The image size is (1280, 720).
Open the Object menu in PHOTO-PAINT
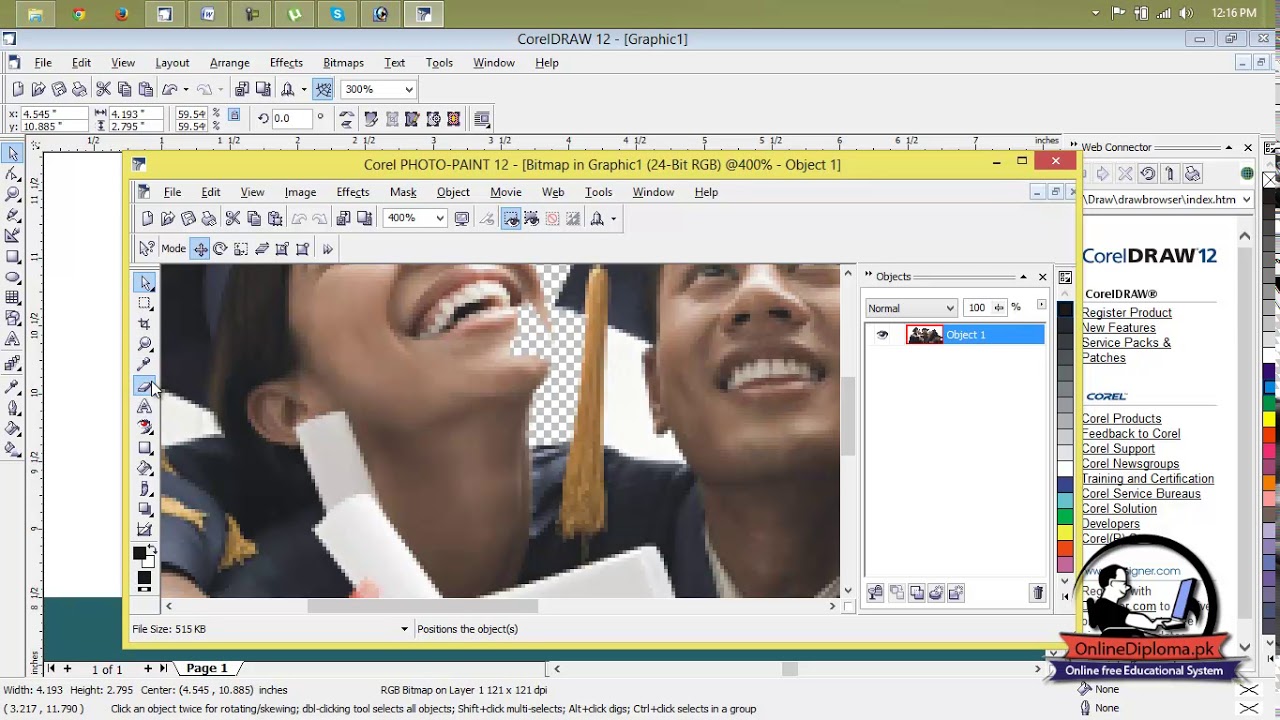(453, 192)
